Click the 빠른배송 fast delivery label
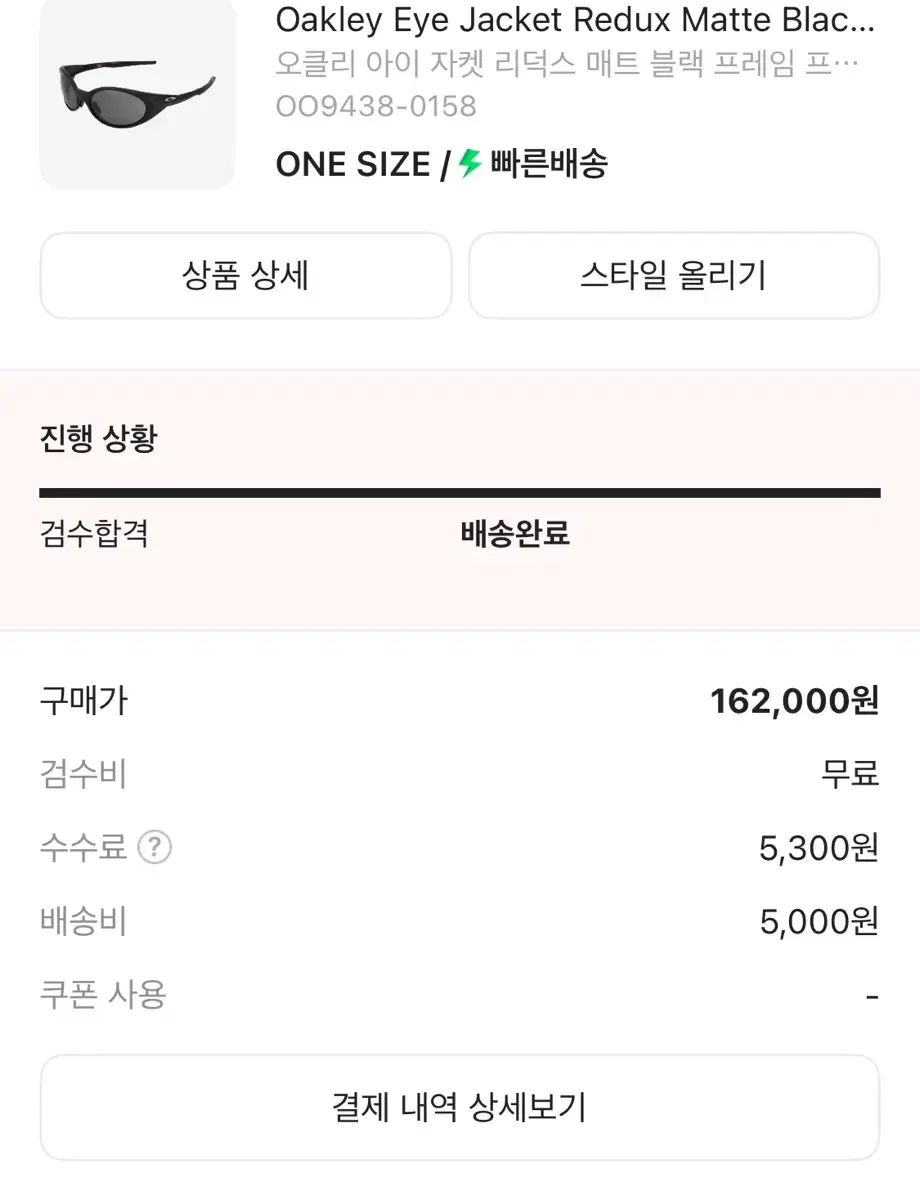920x1200 pixels. coord(549,163)
